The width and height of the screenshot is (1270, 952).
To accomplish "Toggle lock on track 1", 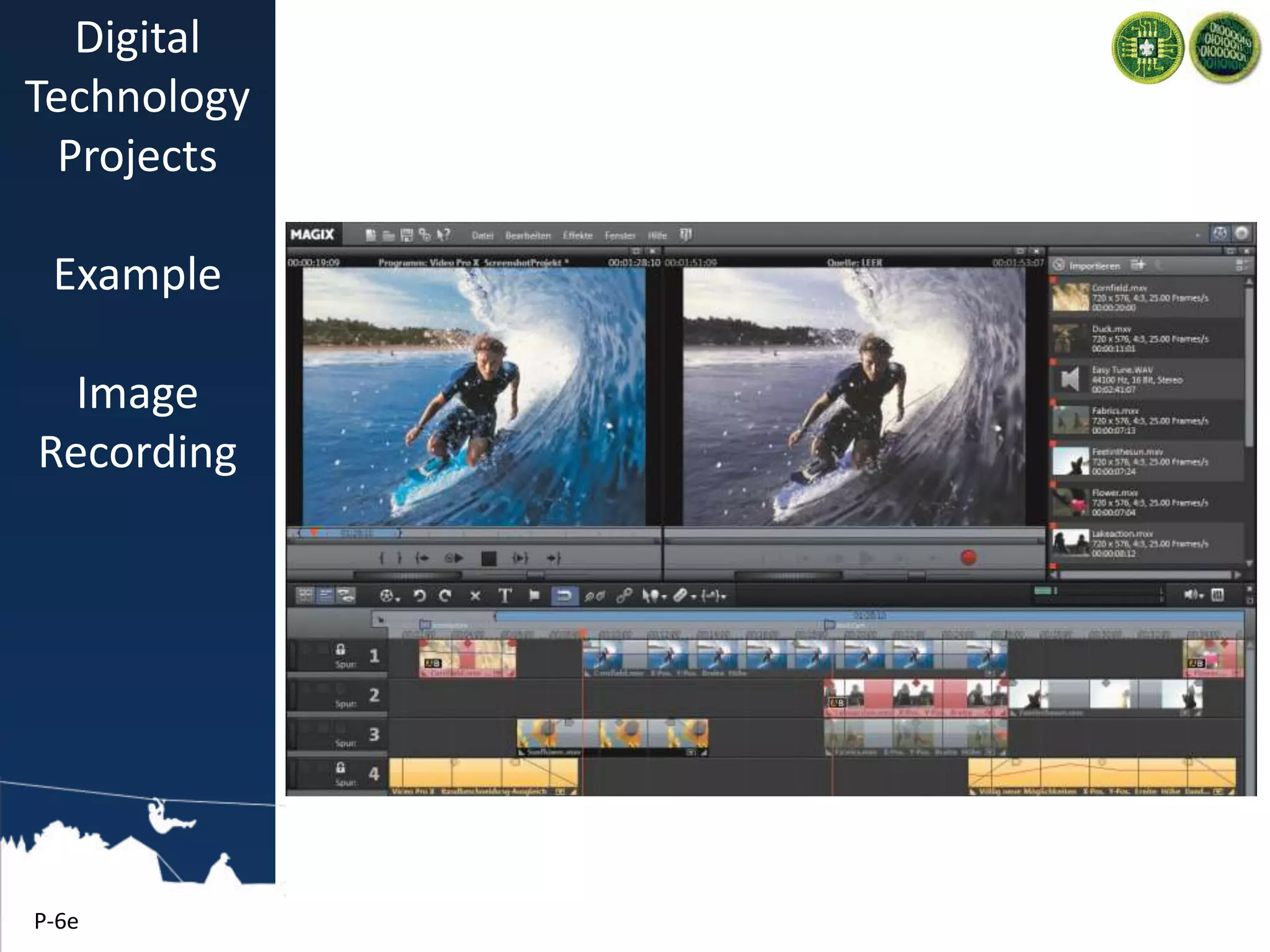I will (340, 650).
